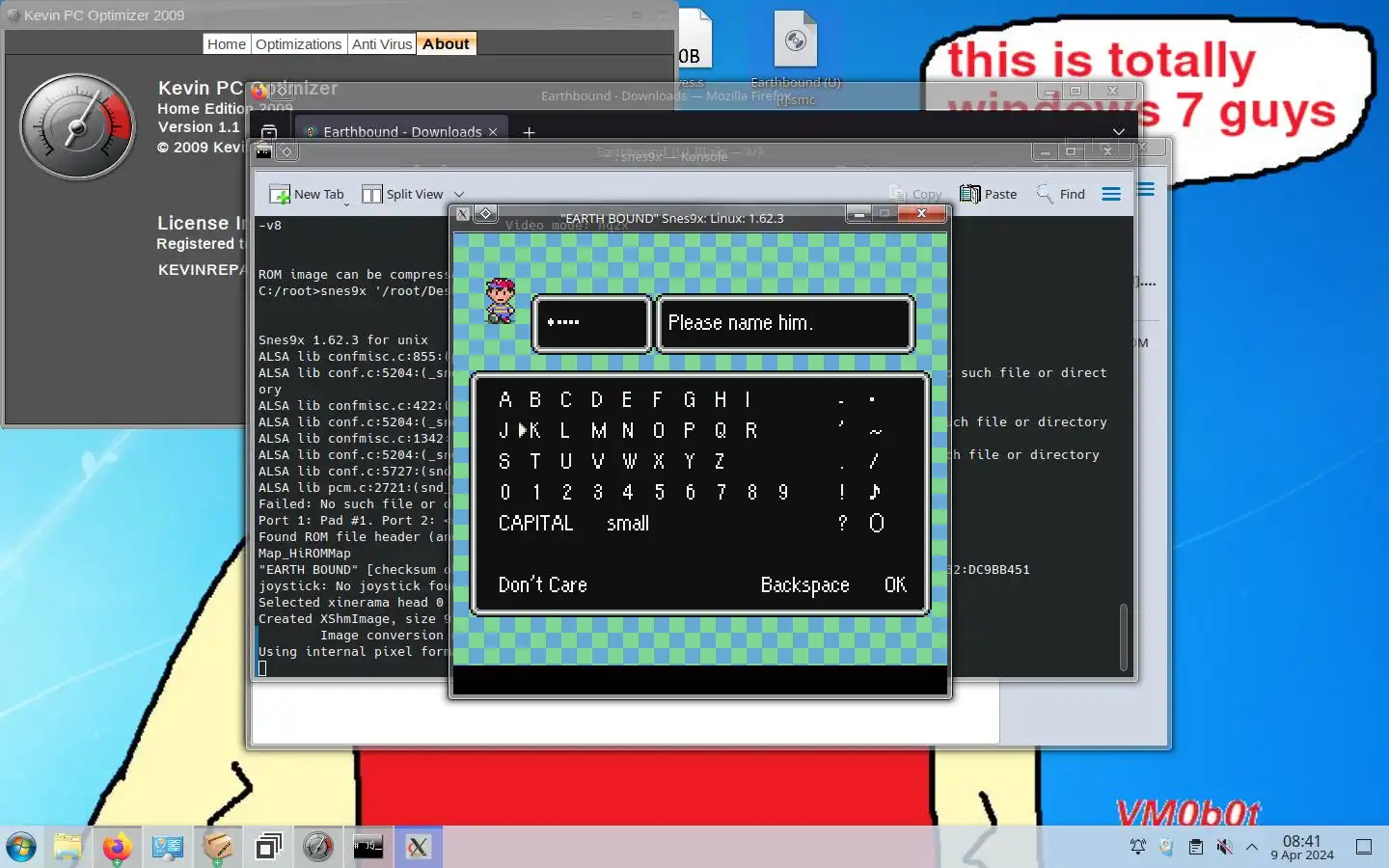Screen dimensions: 1389x868
Task: Click the Snes9x X window menu icon
Action: (463, 214)
